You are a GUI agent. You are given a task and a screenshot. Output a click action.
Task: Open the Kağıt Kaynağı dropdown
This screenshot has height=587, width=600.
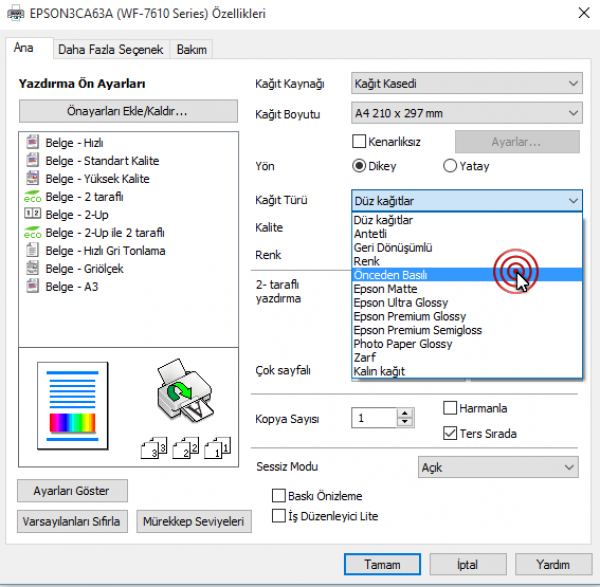coord(467,83)
